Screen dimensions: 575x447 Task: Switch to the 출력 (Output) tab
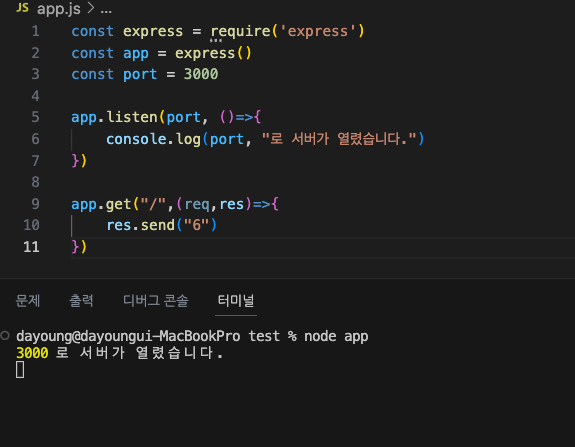tap(81, 301)
